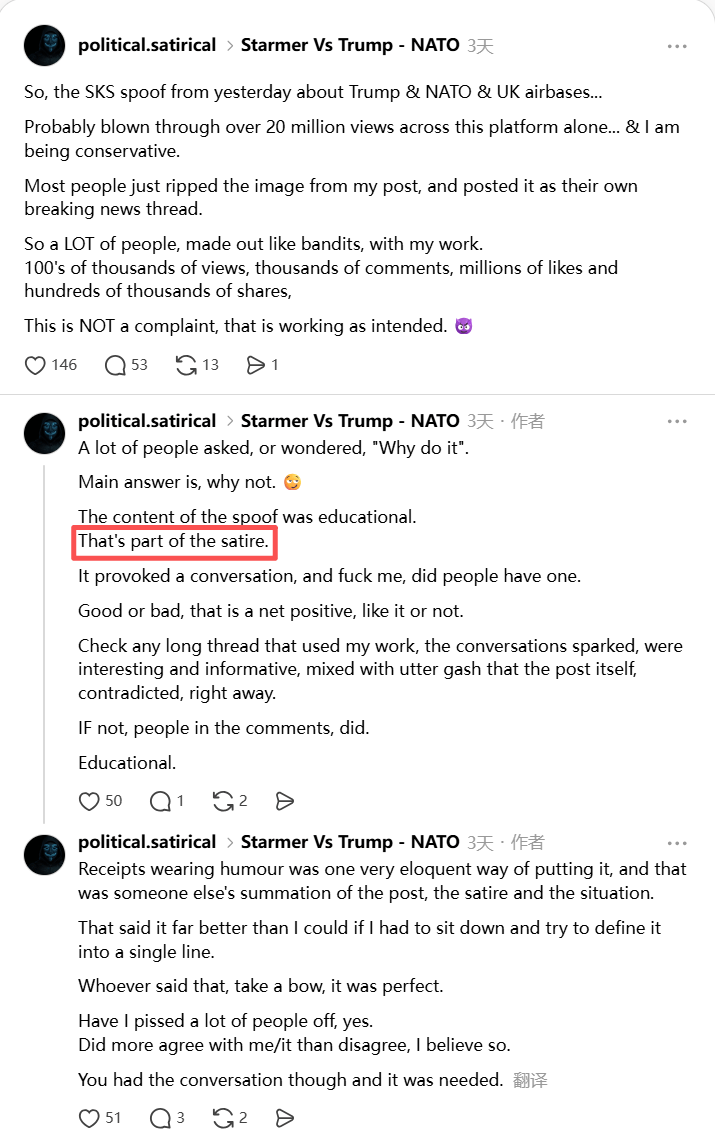
Task: Open comments on the third post
Action: point(160,1117)
